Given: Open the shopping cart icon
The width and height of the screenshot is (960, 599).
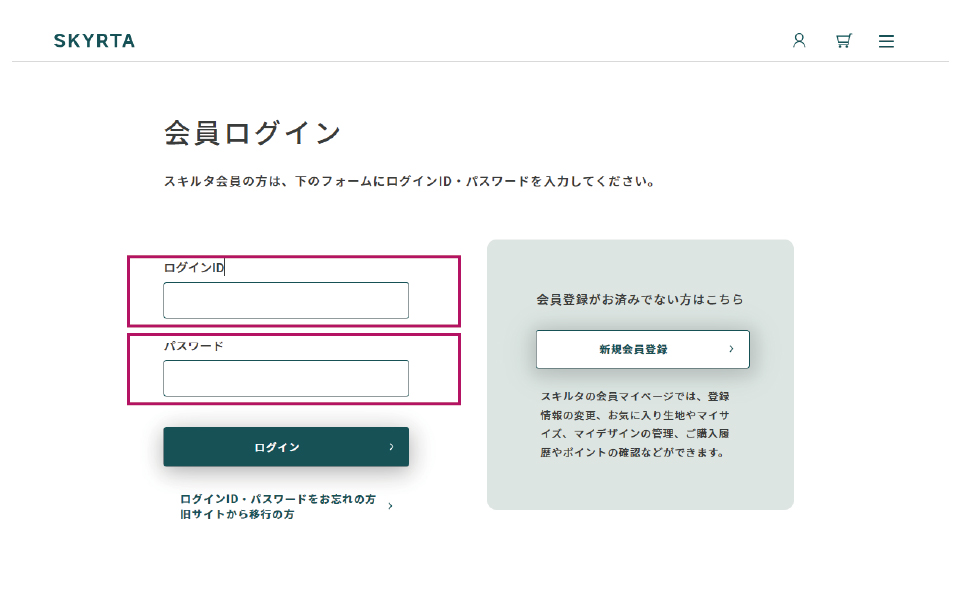Looking at the screenshot, I should click(x=843, y=41).
